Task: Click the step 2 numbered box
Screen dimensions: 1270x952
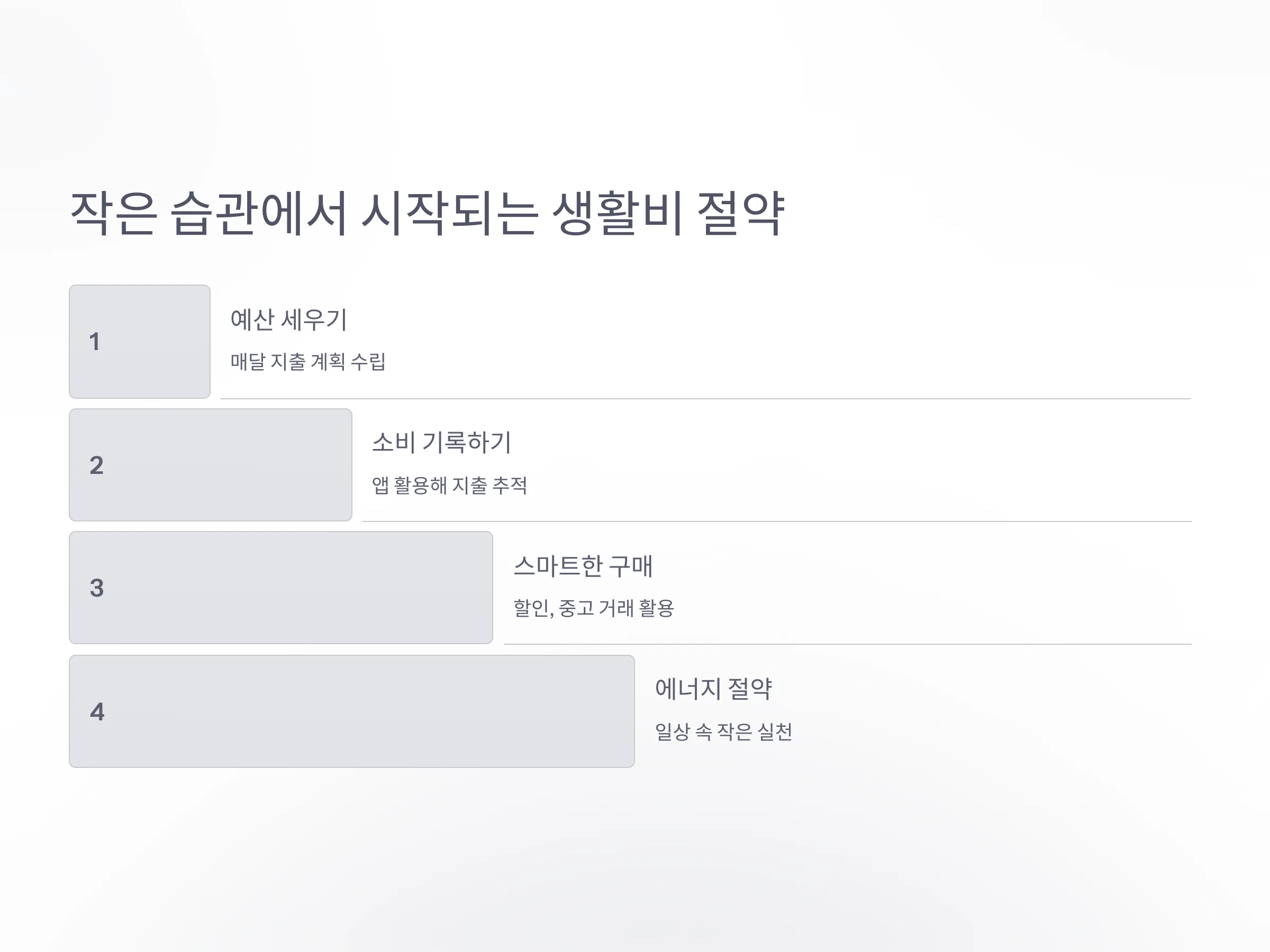Action: click(x=210, y=465)
